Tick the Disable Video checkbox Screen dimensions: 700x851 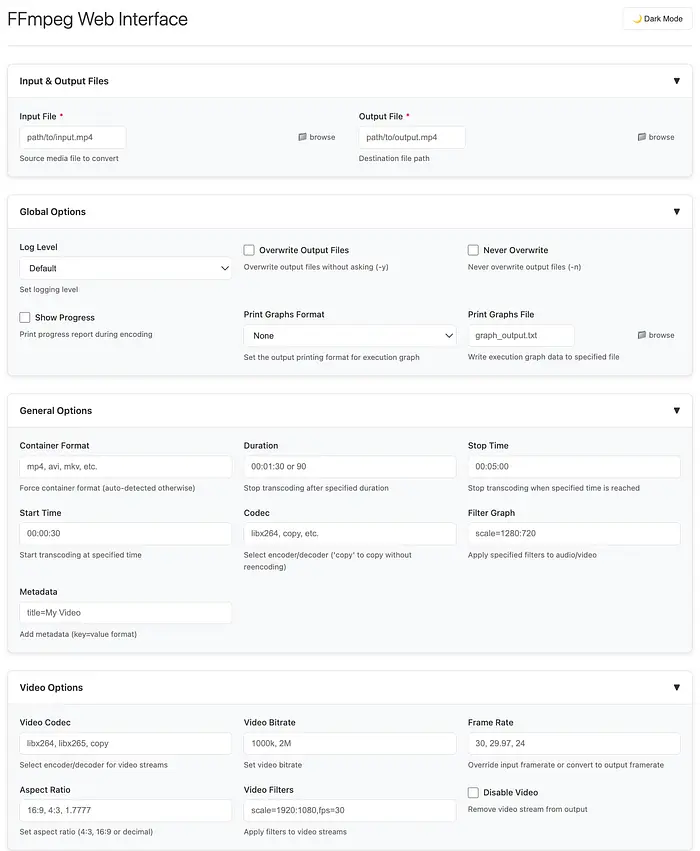tap(474, 793)
